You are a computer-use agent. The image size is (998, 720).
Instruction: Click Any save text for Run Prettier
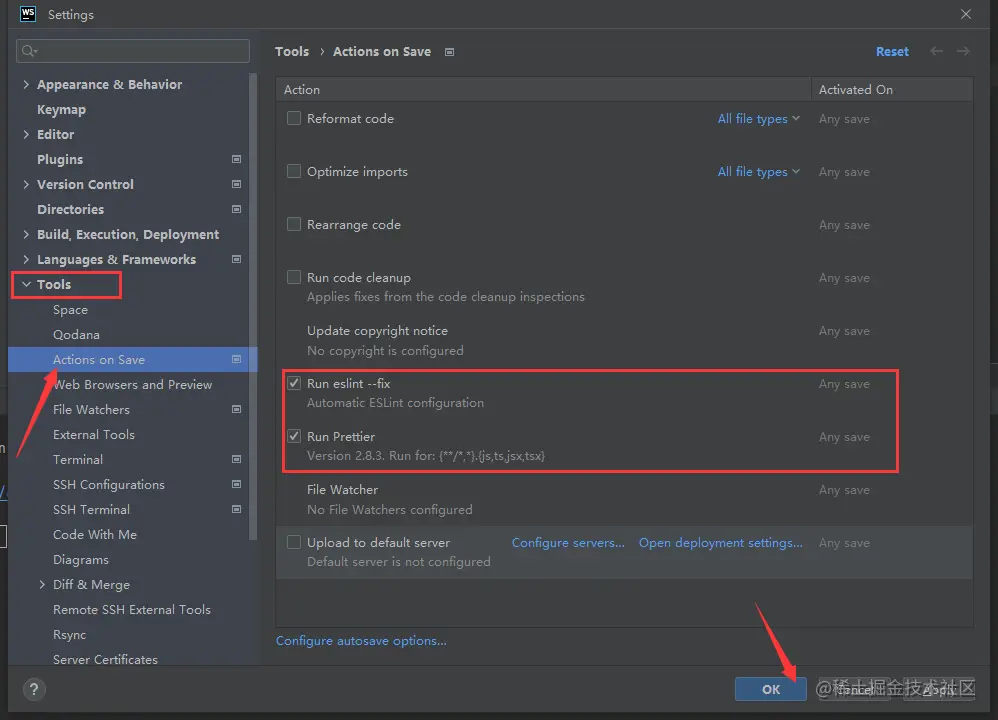click(x=844, y=437)
